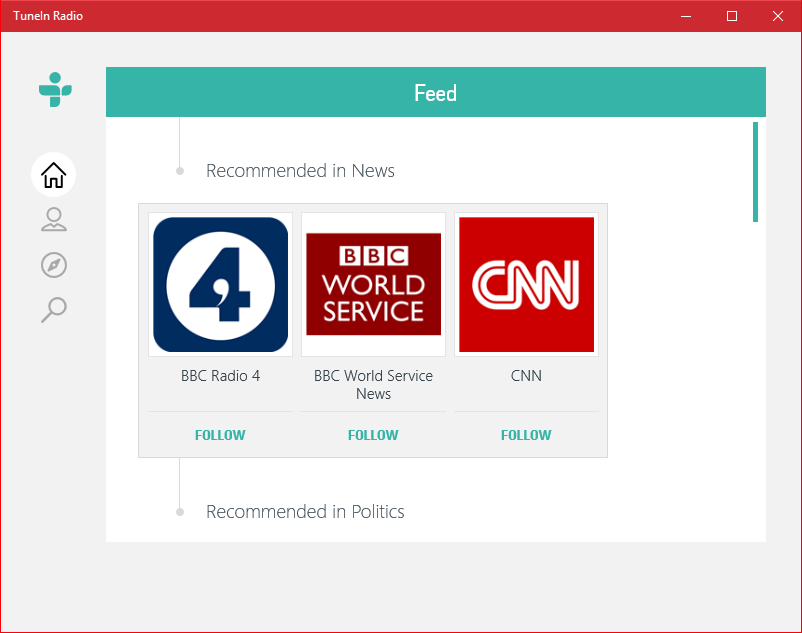Click the CNN station name text

coord(526,376)
